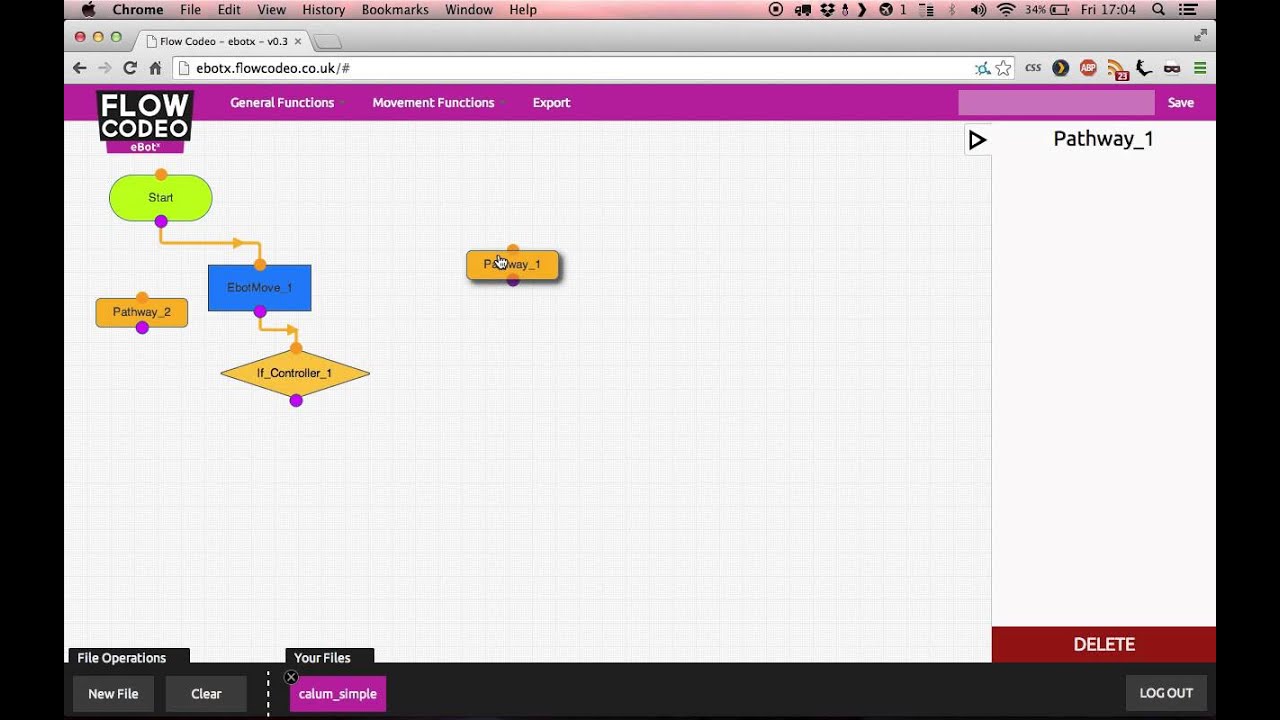Click the orange input port of Pathway_2
This screenshot has width=1280, height=720.
(x=142, y=297)
